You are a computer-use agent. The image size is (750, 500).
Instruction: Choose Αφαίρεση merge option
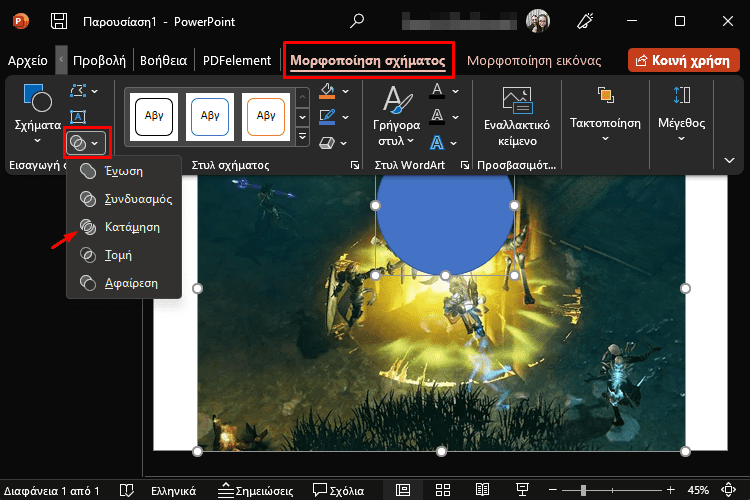[x=124, y=283]
